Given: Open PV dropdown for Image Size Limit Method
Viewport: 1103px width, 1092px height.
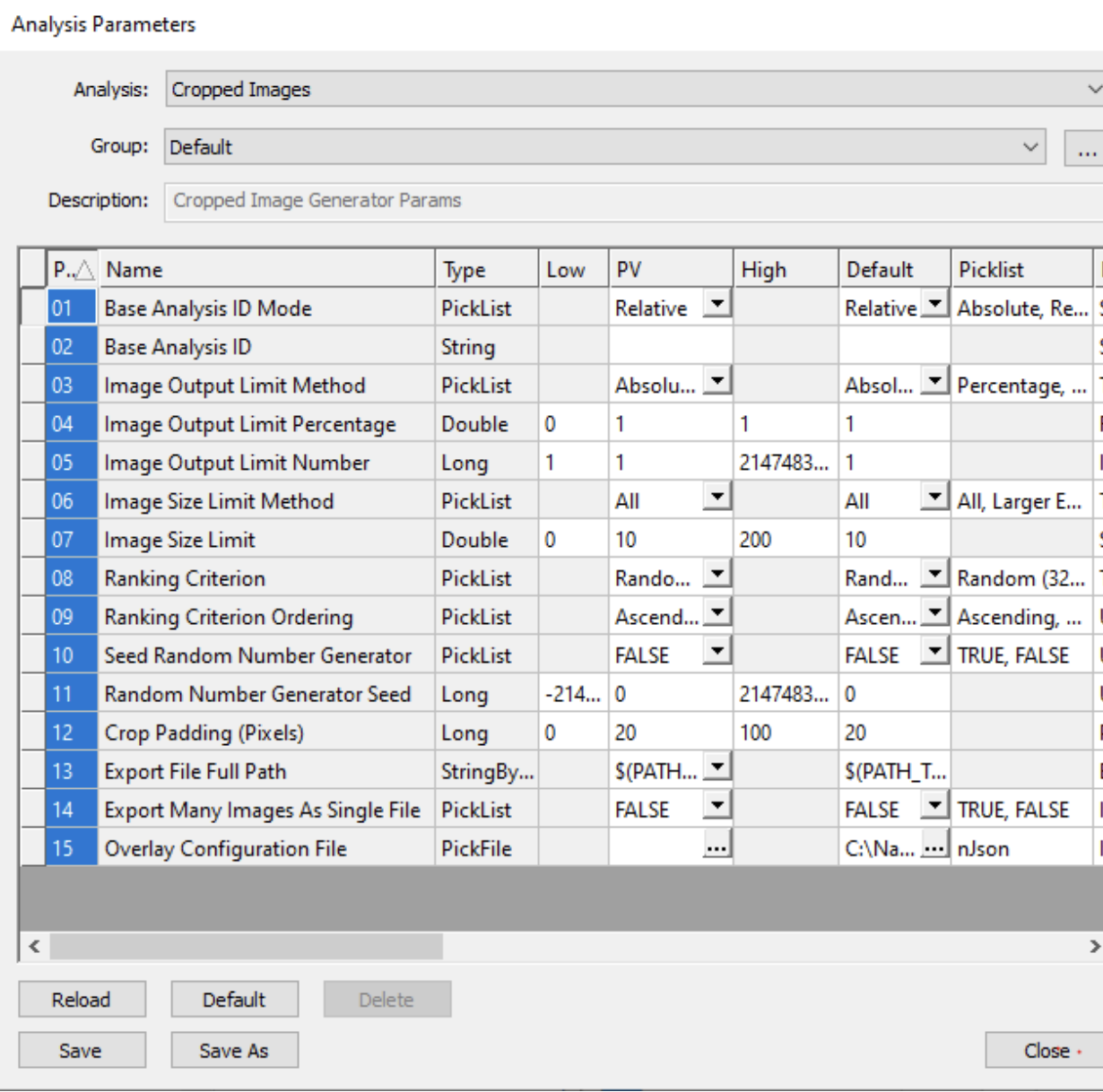Looking at the screenshot, I should point(717,498).
